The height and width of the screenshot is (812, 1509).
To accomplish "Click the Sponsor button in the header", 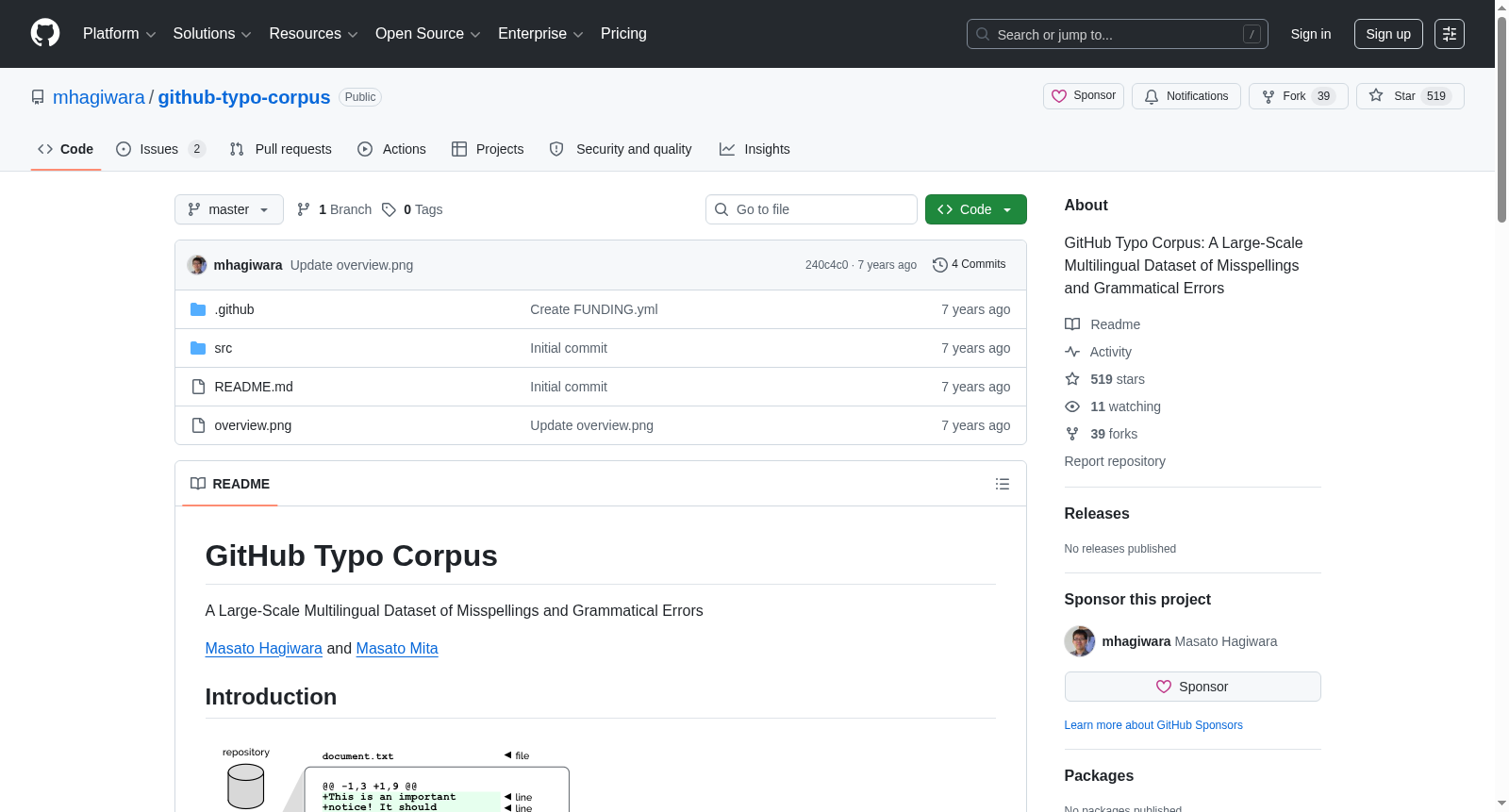I will click(1084, 96).
